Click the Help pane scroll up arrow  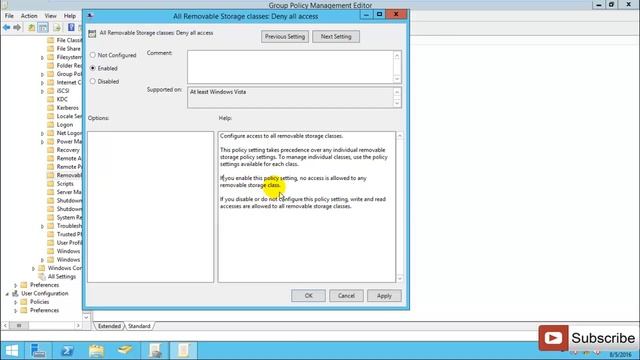pos(400,136)
